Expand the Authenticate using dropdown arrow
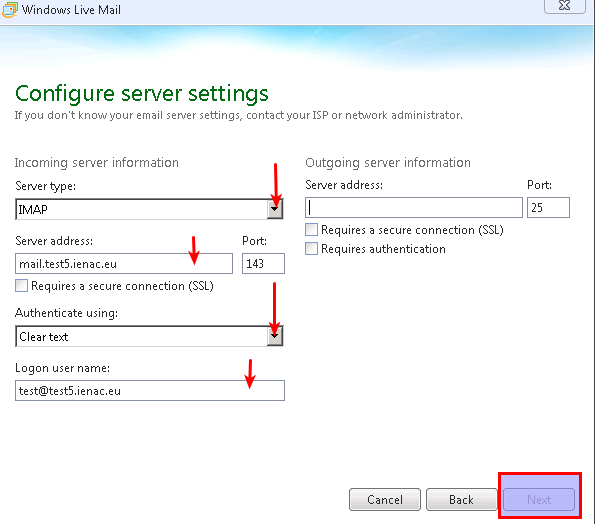This screenshot has height=524, width=595. [275, 336]
